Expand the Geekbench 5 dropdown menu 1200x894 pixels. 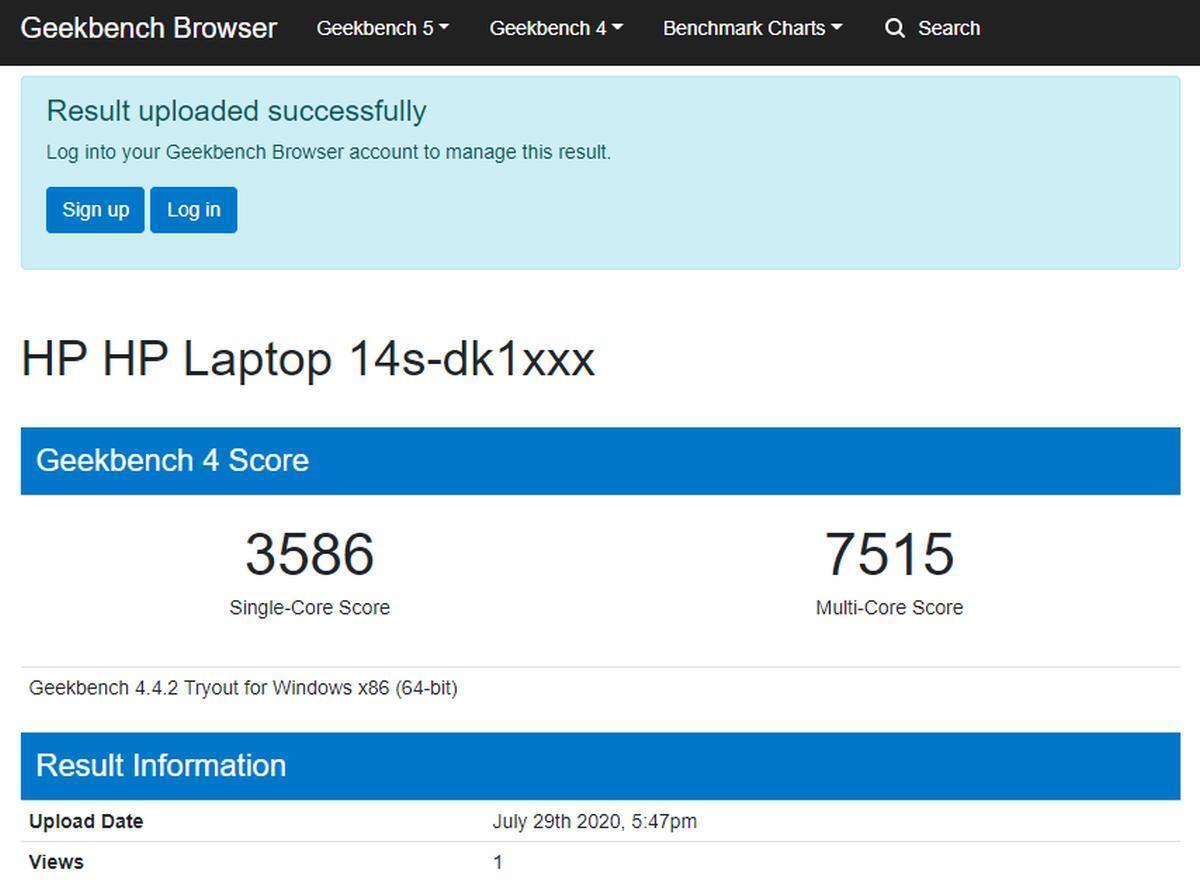pyautogui.click(x=382, y=28)
